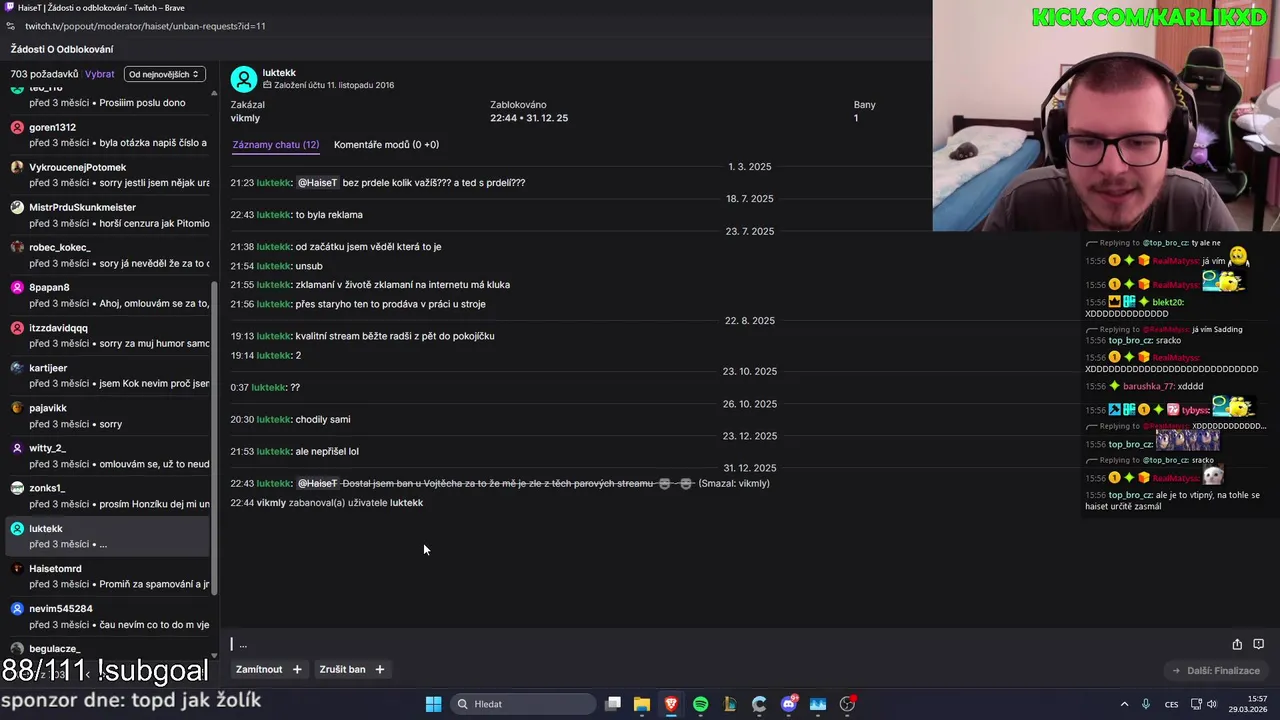1280x720 pixels.
Task: Select itzzdavidqqq unban request
Action: pyautogui.click(x=108, y=335)
